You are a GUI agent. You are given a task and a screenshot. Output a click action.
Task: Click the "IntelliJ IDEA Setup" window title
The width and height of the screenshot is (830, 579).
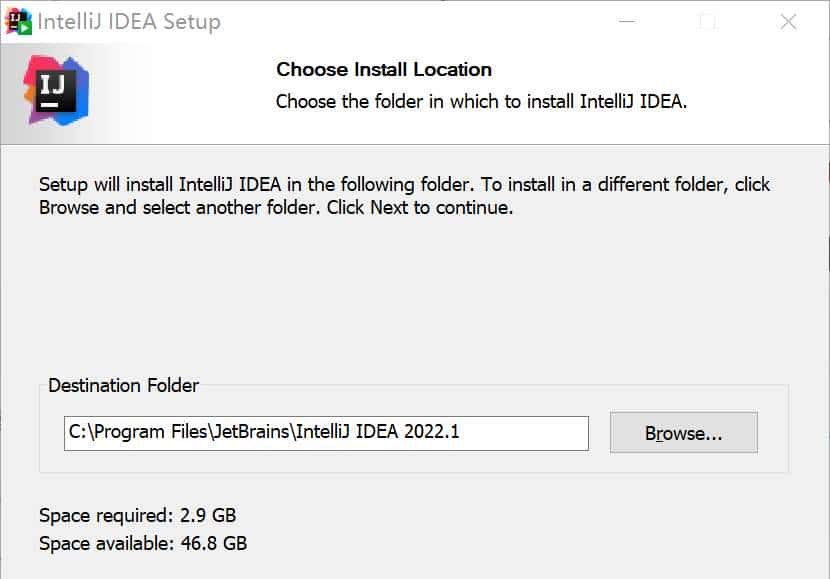[x=130, y=22]
